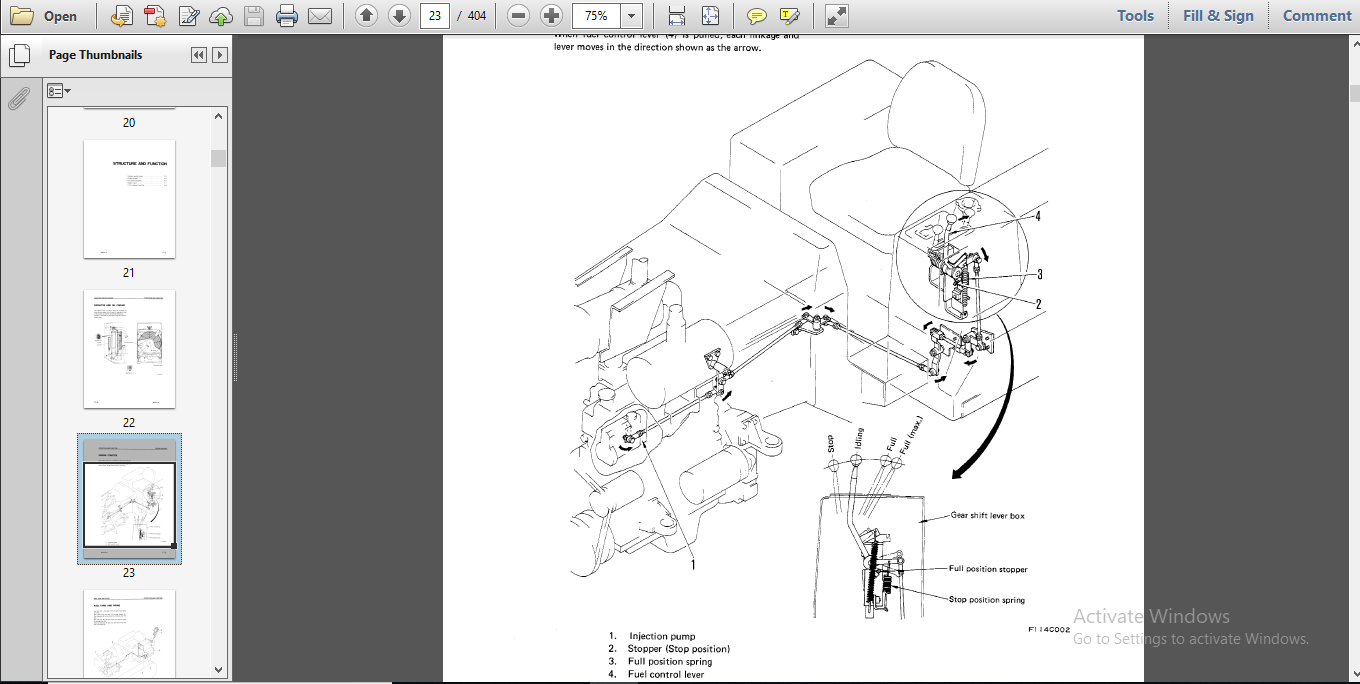The width and height of the screenshot is (1360, 684).
Task: Collapse thumbnails panel with double-arrow button
Action: click(199, 55)
